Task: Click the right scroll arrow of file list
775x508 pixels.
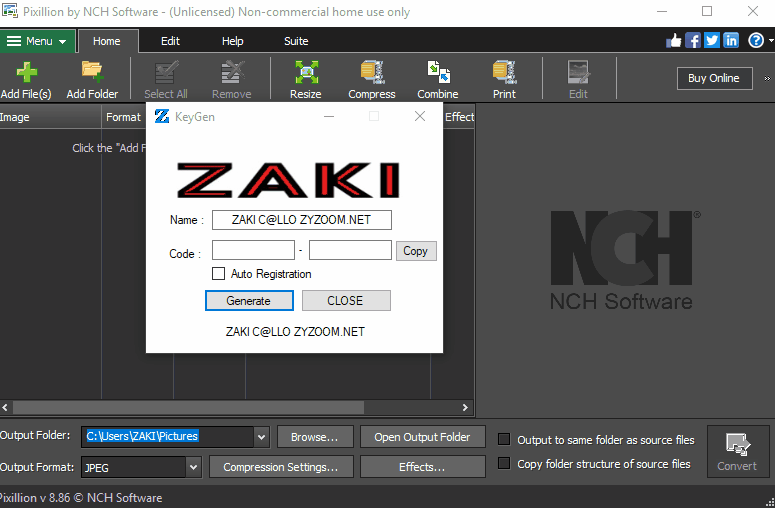Action: coord(465,407)
